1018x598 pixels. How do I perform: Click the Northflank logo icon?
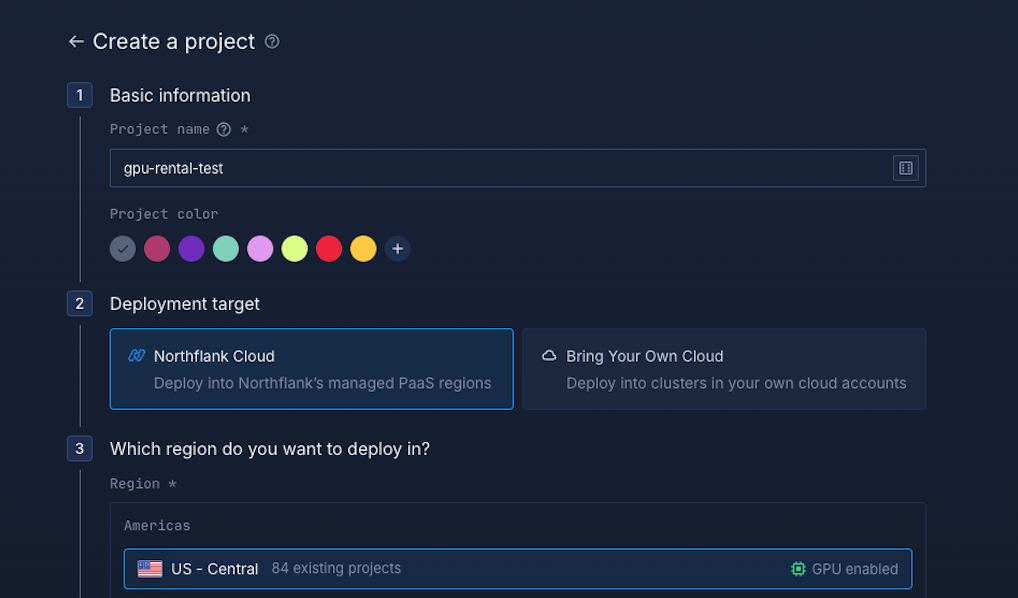pyautogui.click(x=136, y=356)
